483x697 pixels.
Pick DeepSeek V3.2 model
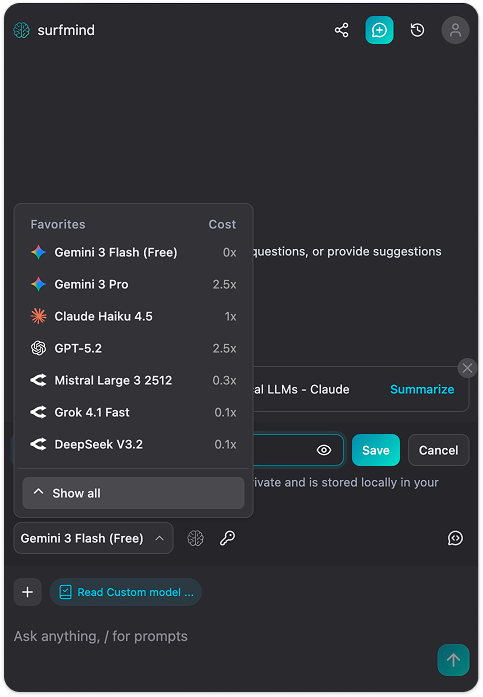pyautogui.click(x=133, y=444)
